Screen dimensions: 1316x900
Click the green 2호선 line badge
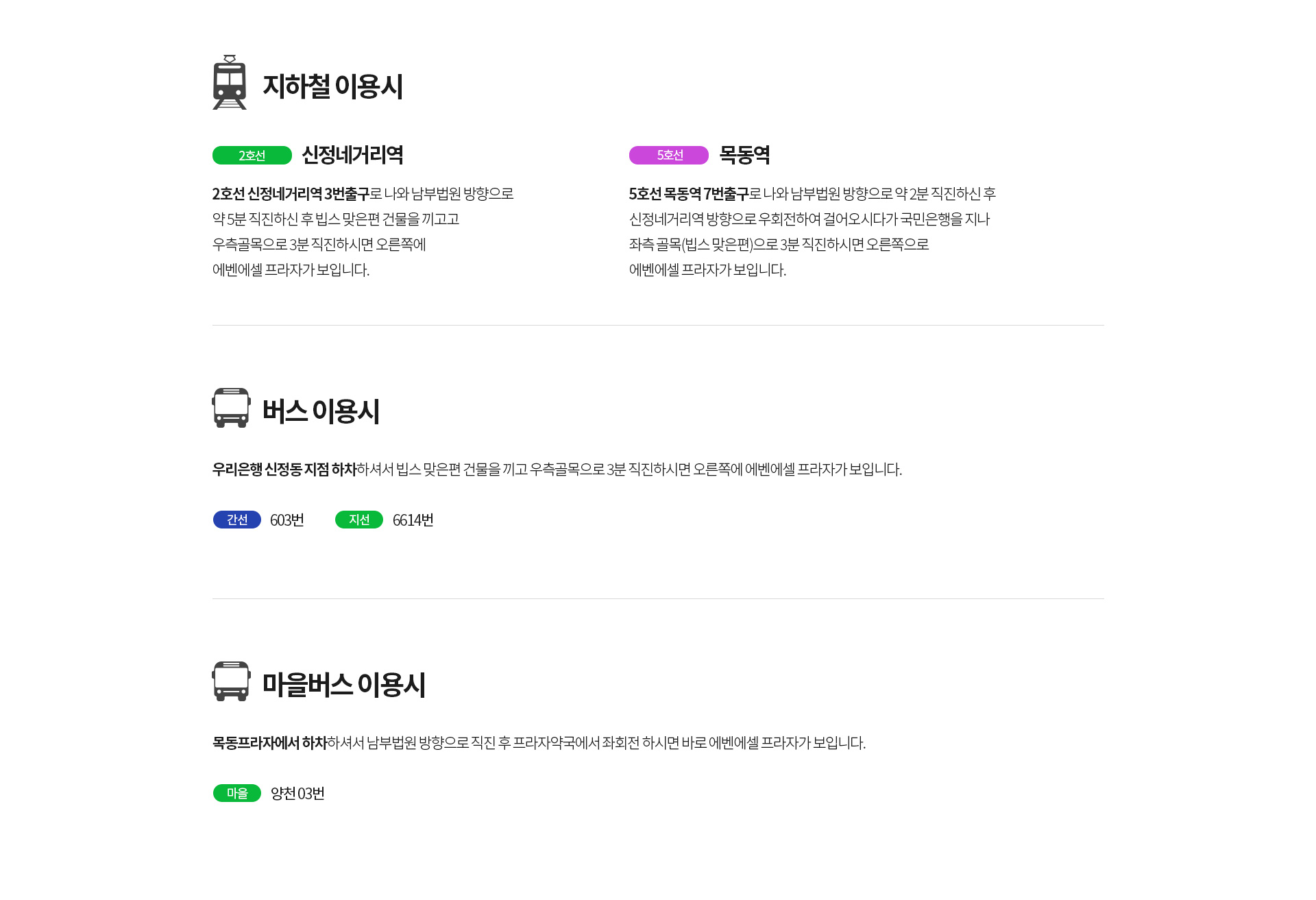coord(252,156)
